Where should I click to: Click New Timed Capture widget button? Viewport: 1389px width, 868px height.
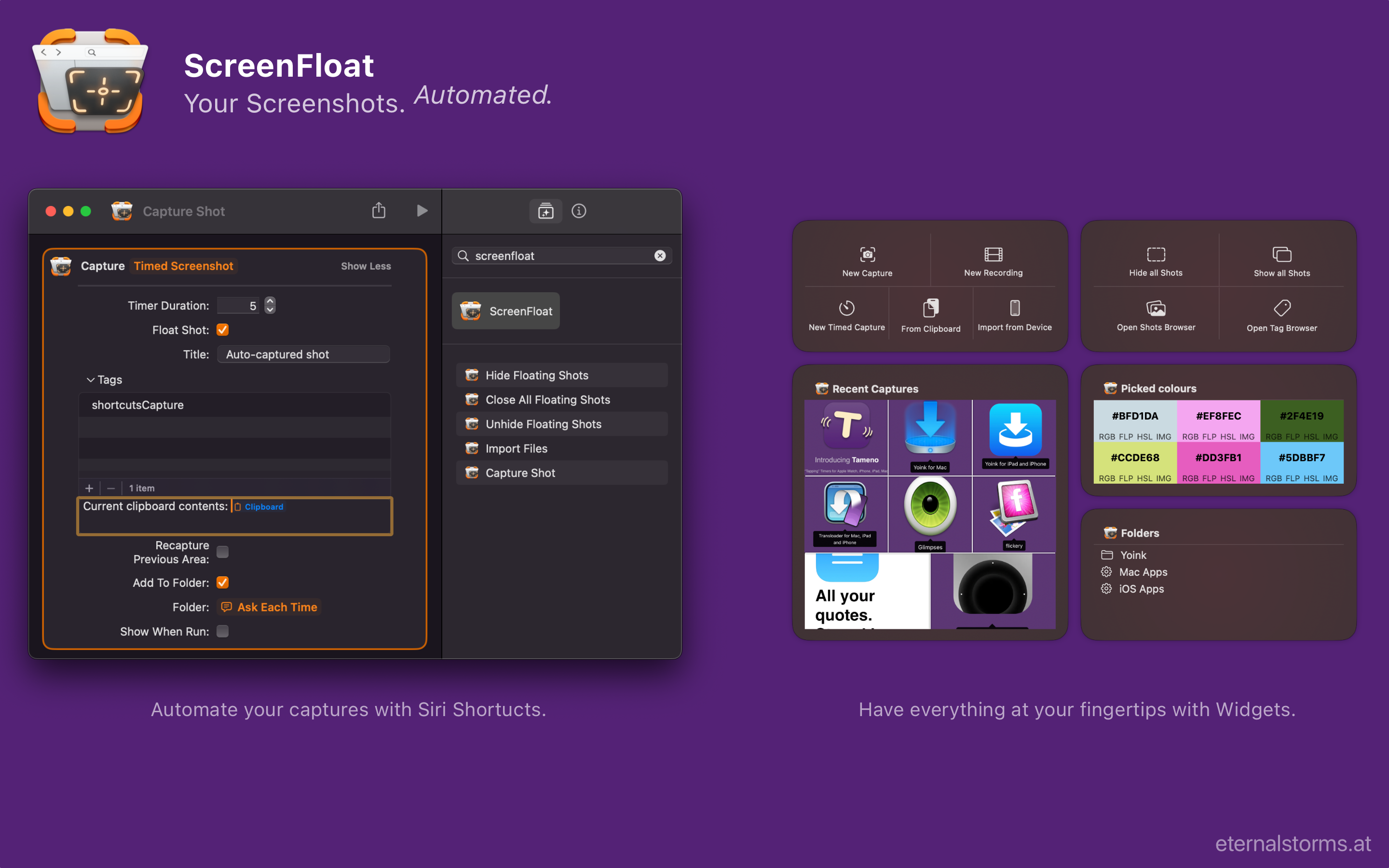coord(846,316)
